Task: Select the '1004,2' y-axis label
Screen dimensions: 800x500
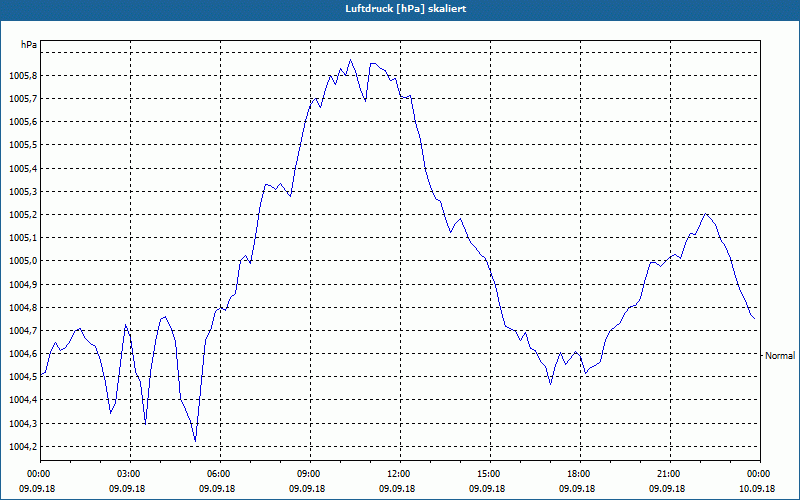Action: (x=23, y=446)
